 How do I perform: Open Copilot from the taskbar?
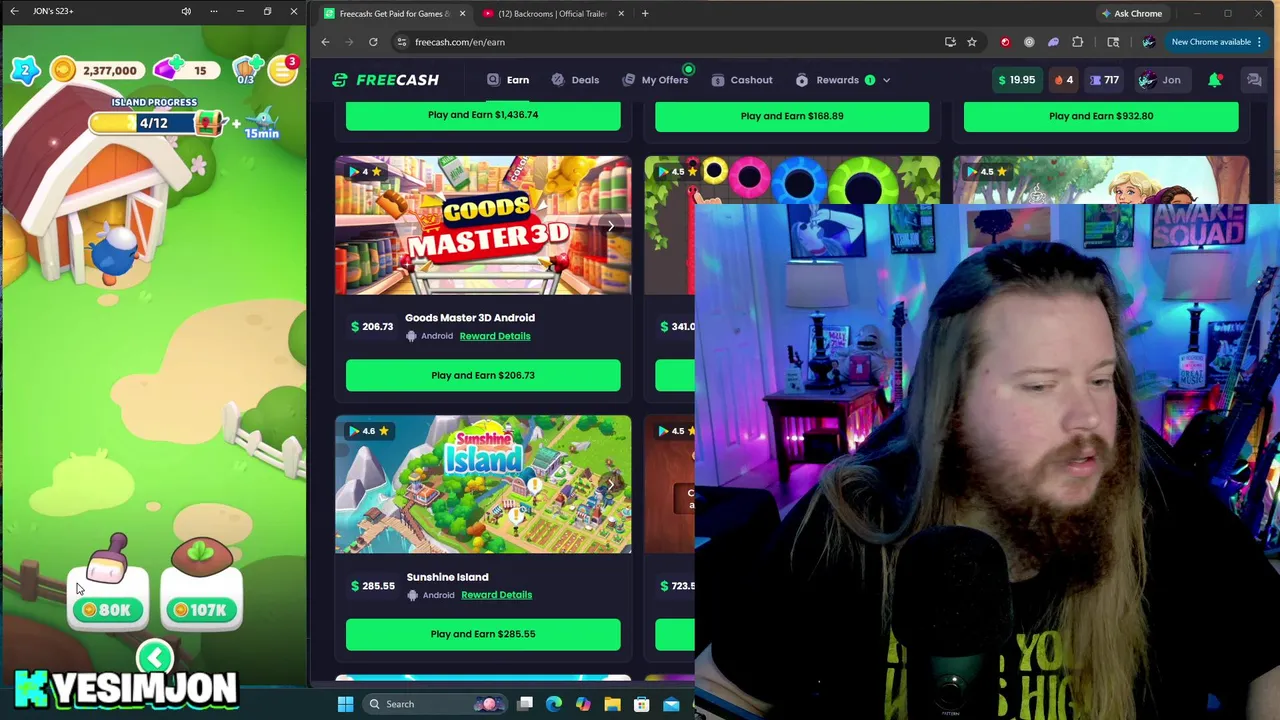coord(583,704)
